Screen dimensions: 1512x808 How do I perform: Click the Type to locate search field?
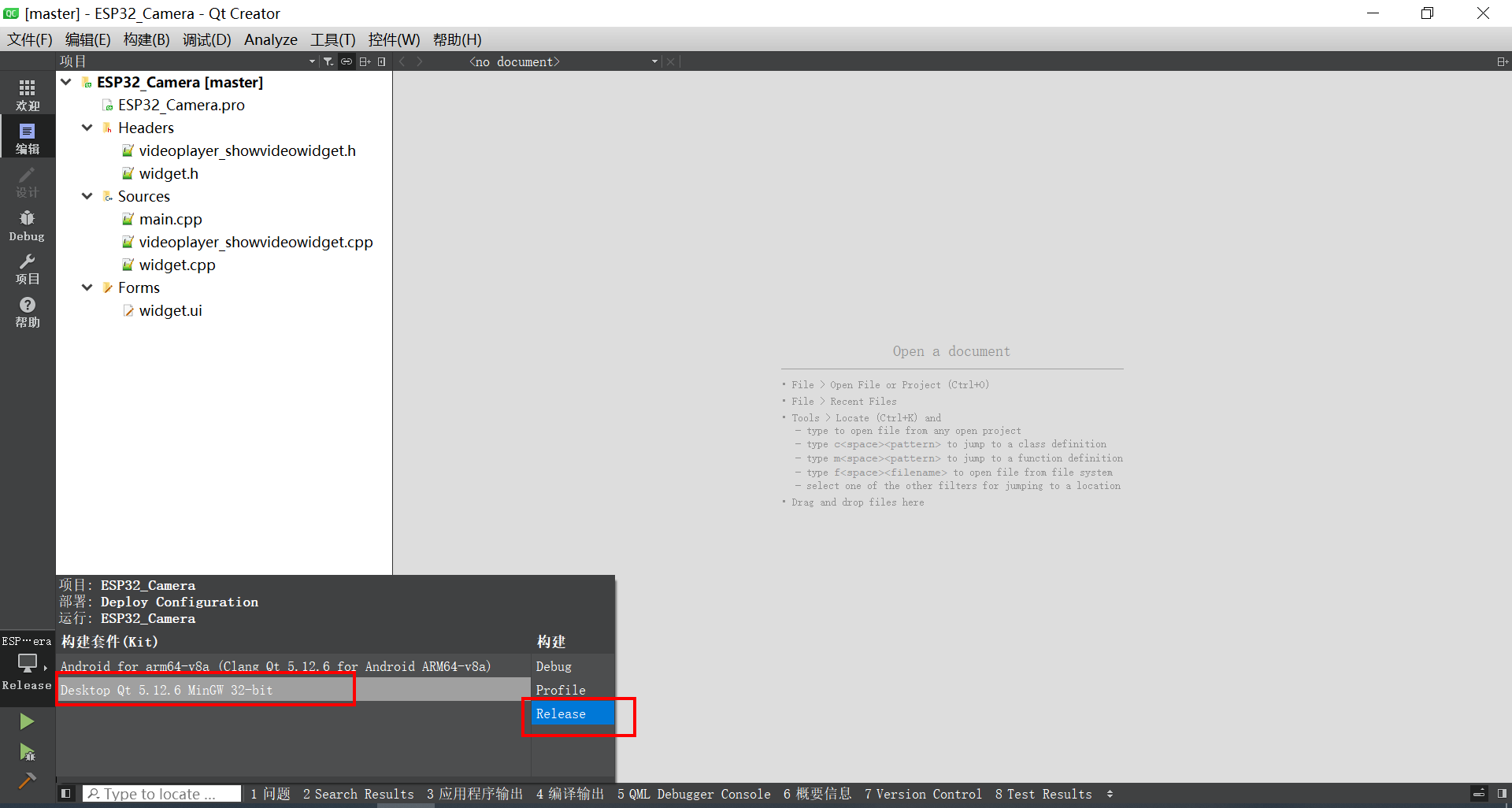162,794
